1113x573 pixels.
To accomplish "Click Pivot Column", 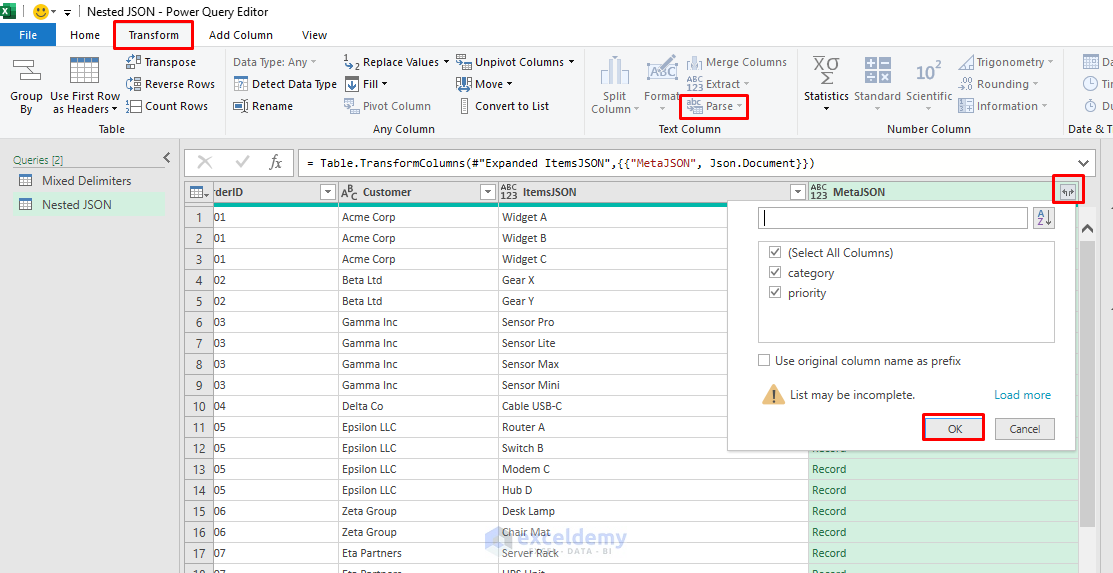I will coord(388,106).
